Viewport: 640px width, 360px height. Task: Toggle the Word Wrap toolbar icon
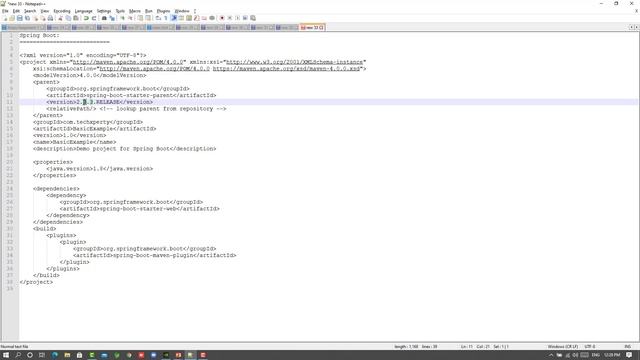click(x=158, y=18)
